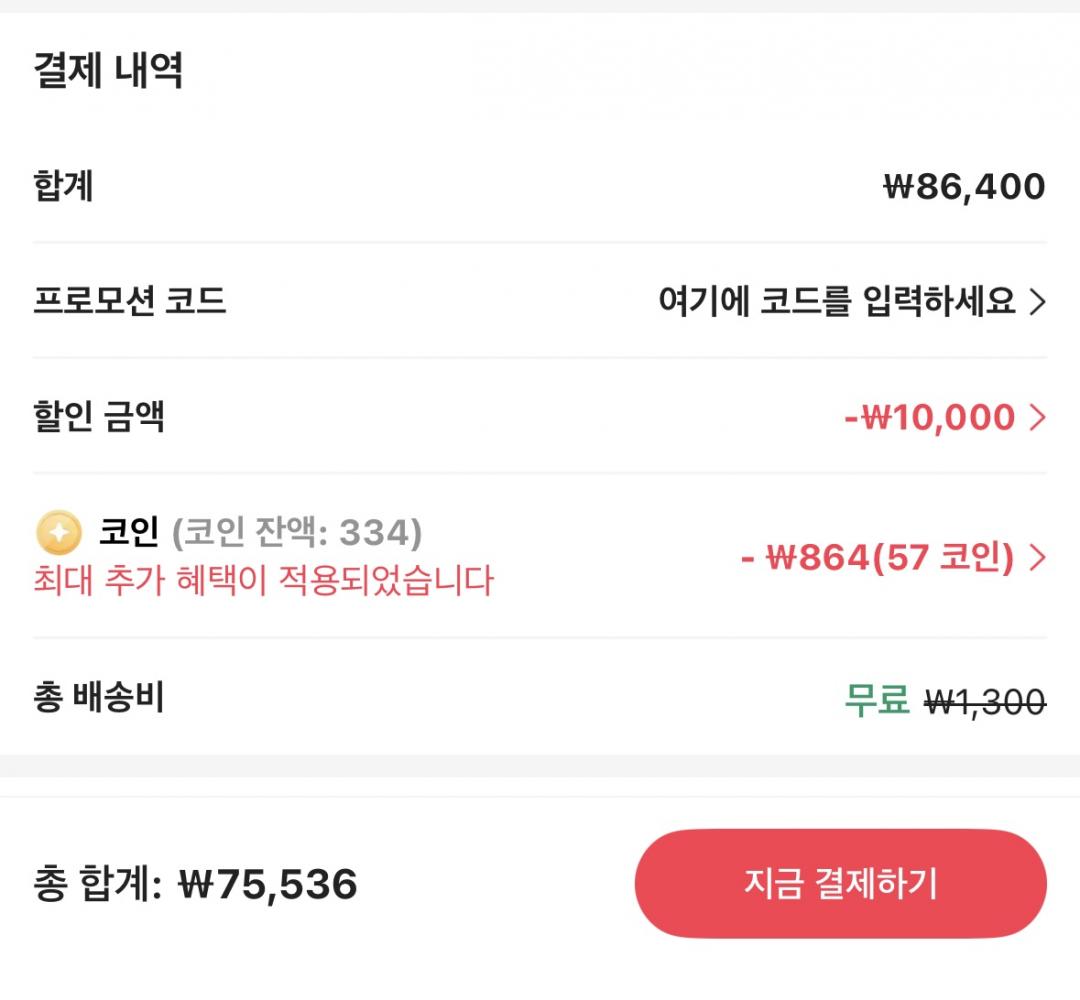Expand the coin deduction chevron arrow
This screenshot has width=1080, height=1000.
click(1038, 558)
